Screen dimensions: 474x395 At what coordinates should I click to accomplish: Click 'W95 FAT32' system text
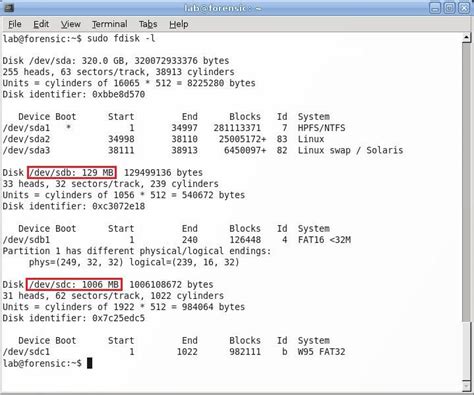point(321,352)
